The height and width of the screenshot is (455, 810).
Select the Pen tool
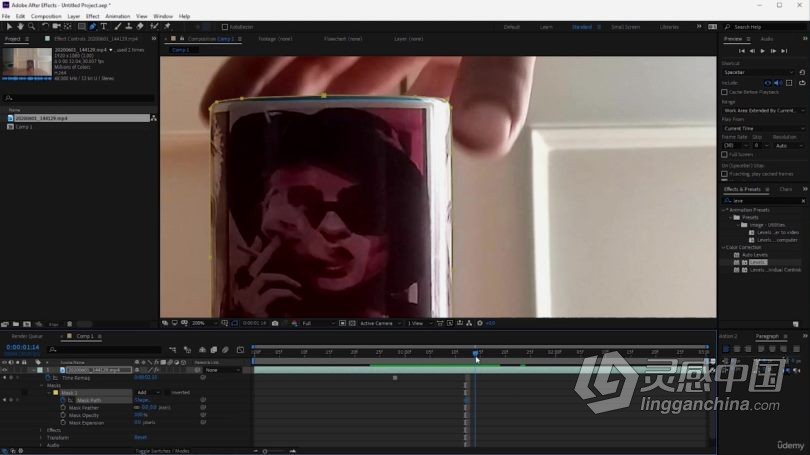point(92,26)
